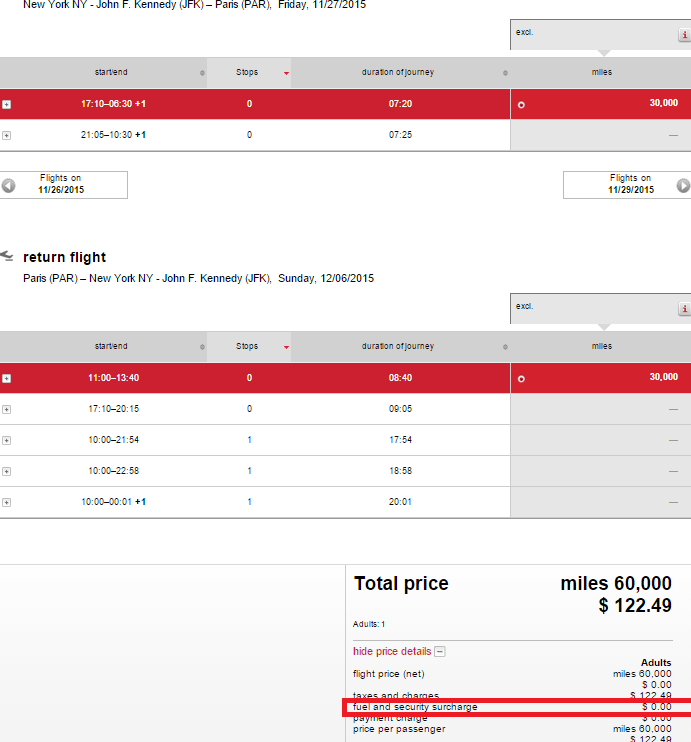Click the outbound miles column header
The height and width of the screenshot is (742, 691).
[601, 72]
